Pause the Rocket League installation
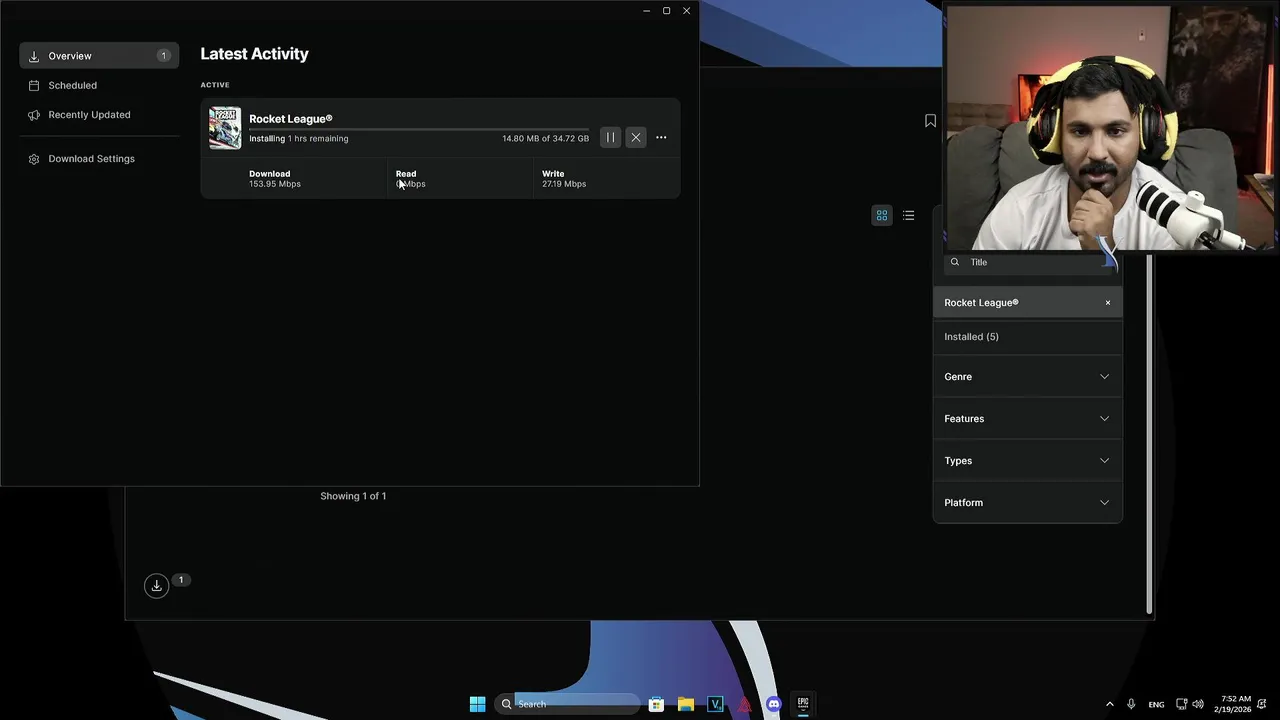 tap(610, 137)
